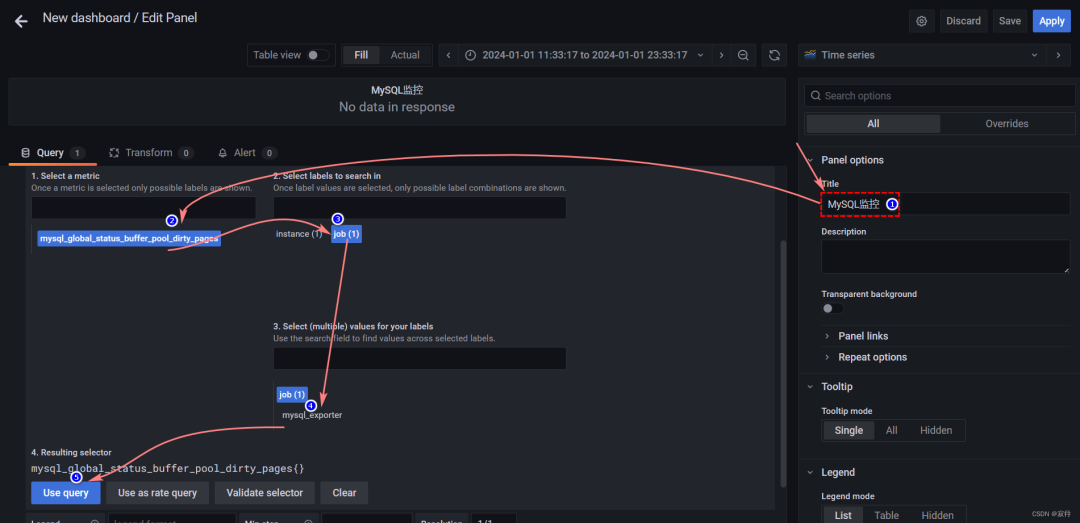Click the label search input field

coord(419,208)
